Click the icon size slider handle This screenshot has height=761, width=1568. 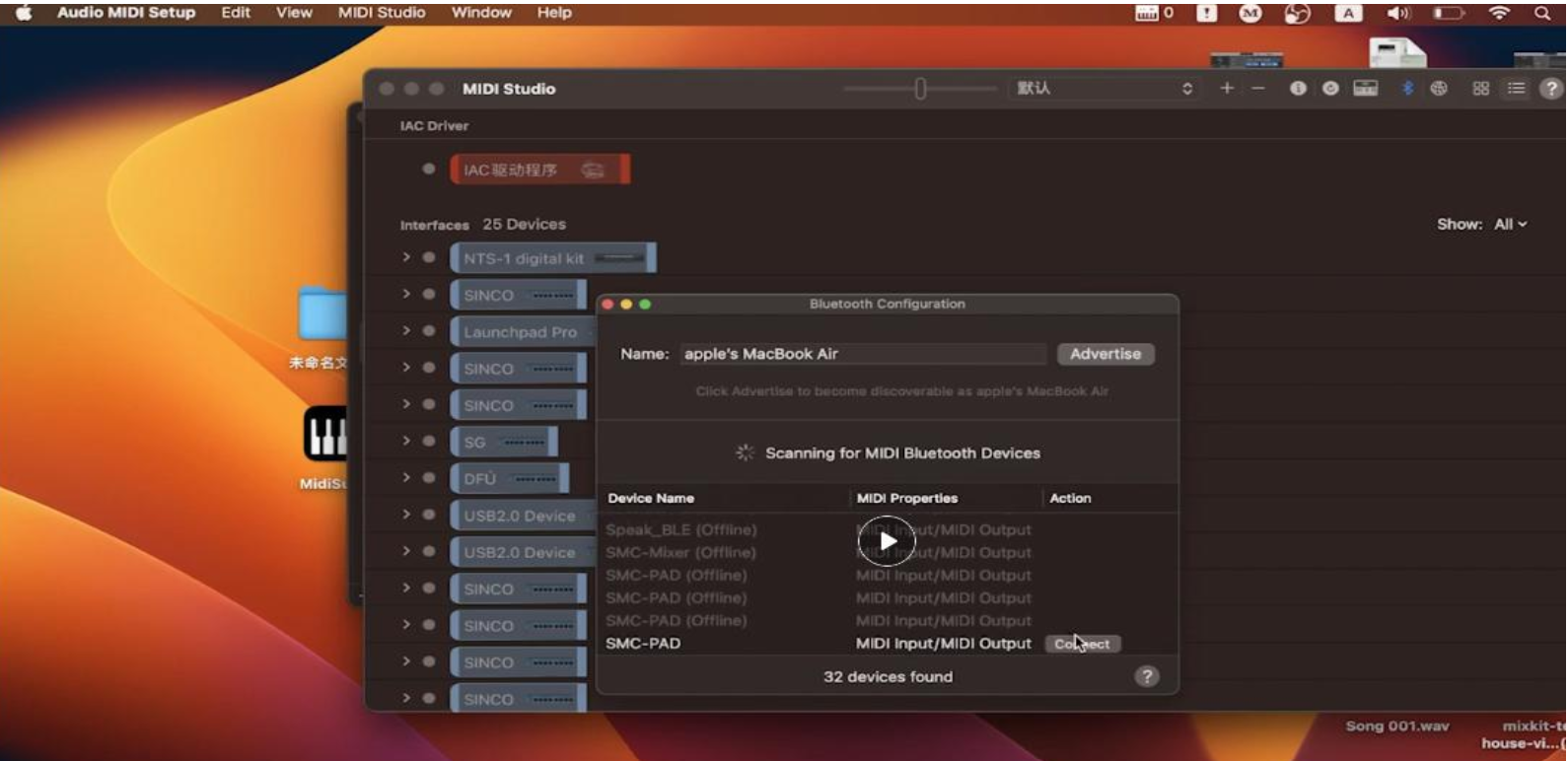(920, 89)
